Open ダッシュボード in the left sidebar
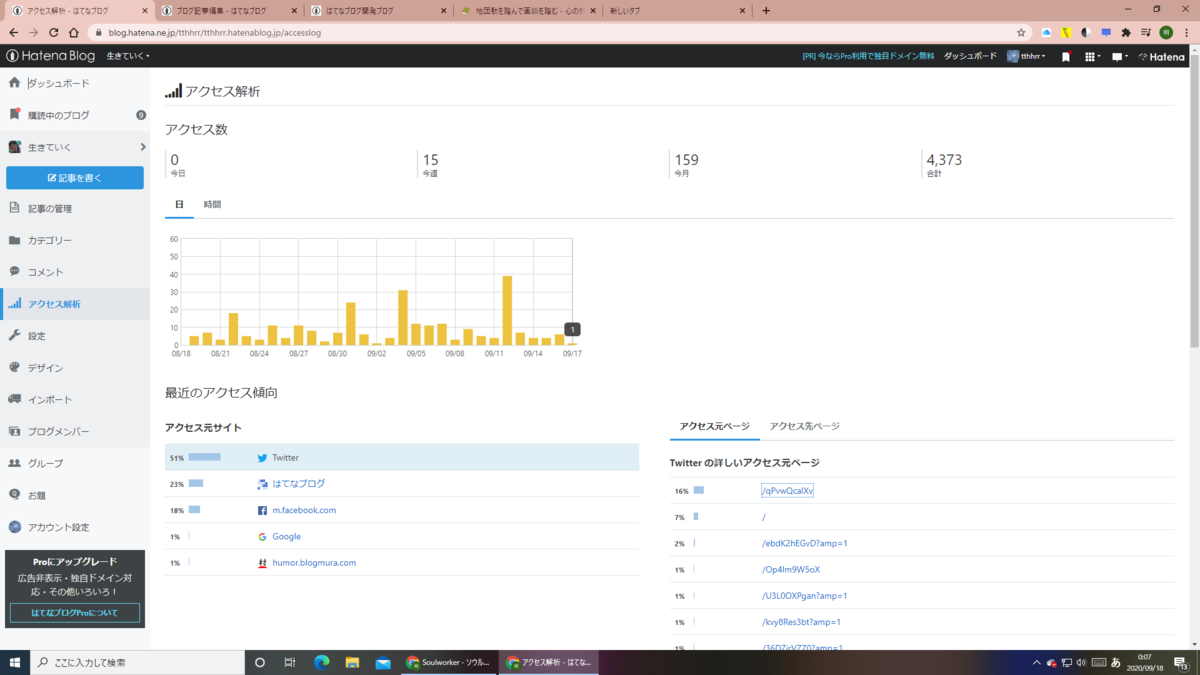1200x675 pixels. tap(58, 83)
